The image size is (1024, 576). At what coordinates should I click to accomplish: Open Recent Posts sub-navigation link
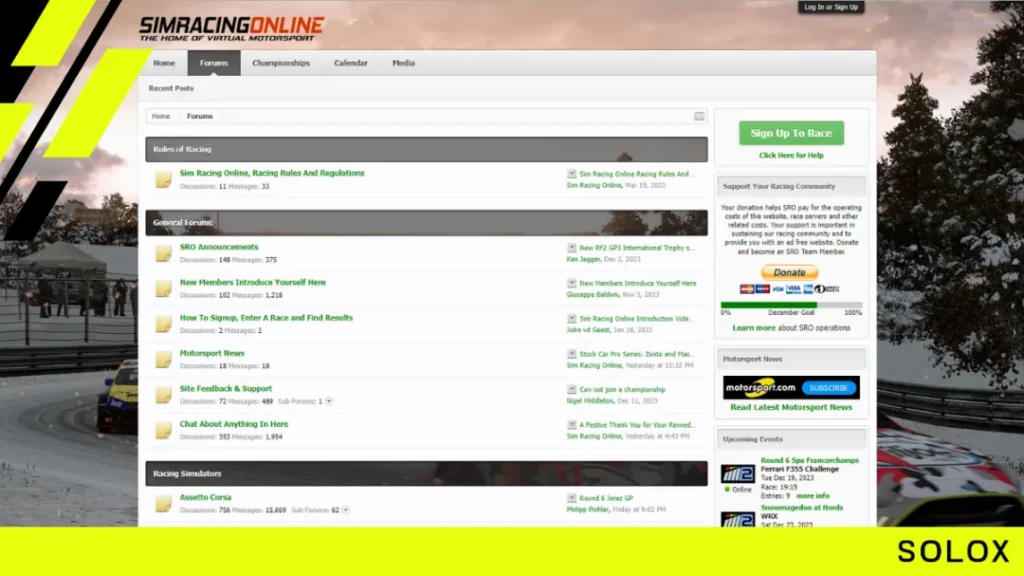click(171, 88)
